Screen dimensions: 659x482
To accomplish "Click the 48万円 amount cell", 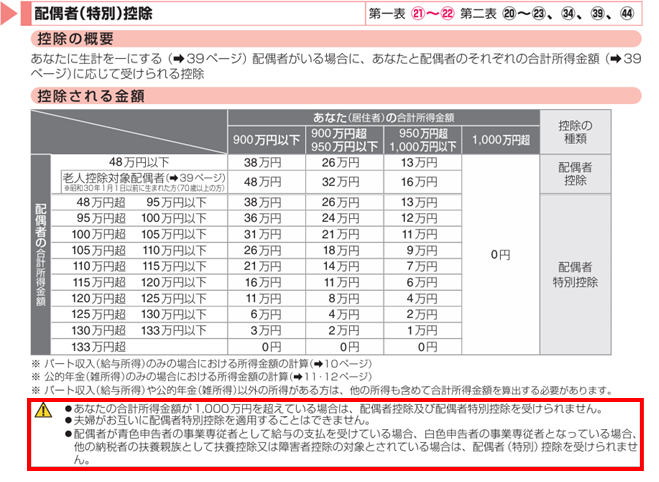I will click(266, 182).
